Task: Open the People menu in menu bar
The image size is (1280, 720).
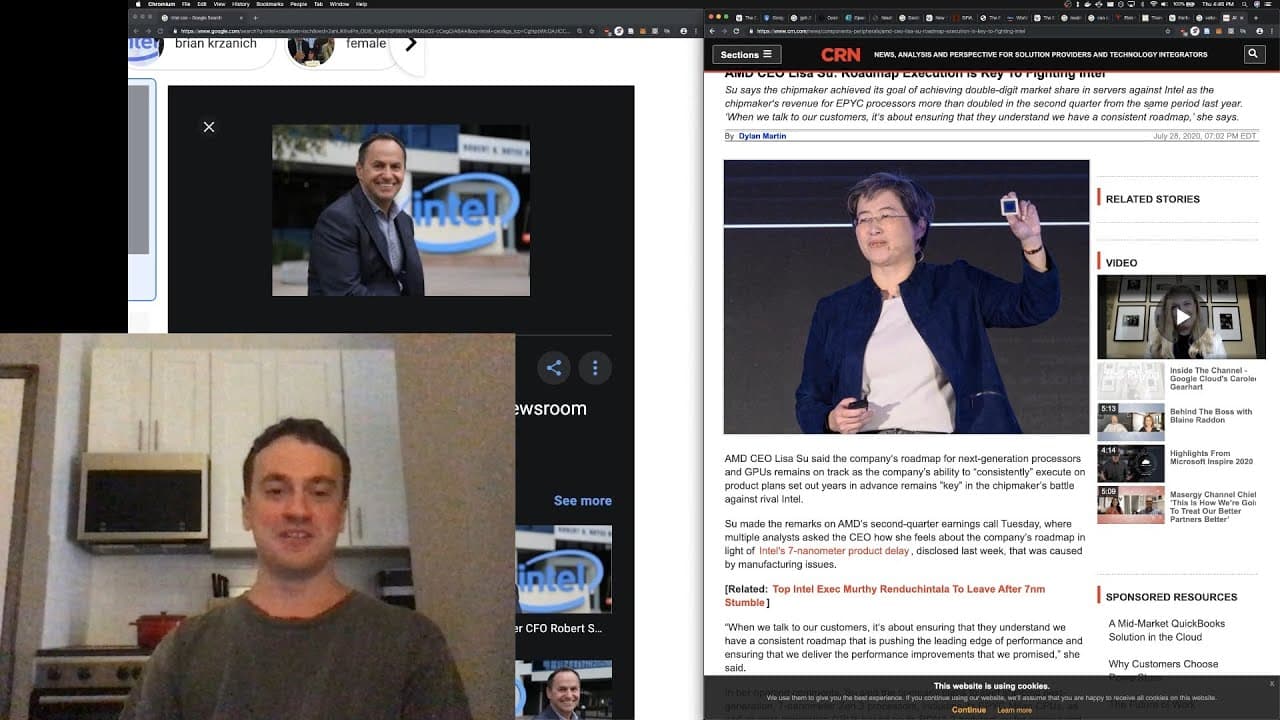Action: pyautogui.click(x=299, y=4)
